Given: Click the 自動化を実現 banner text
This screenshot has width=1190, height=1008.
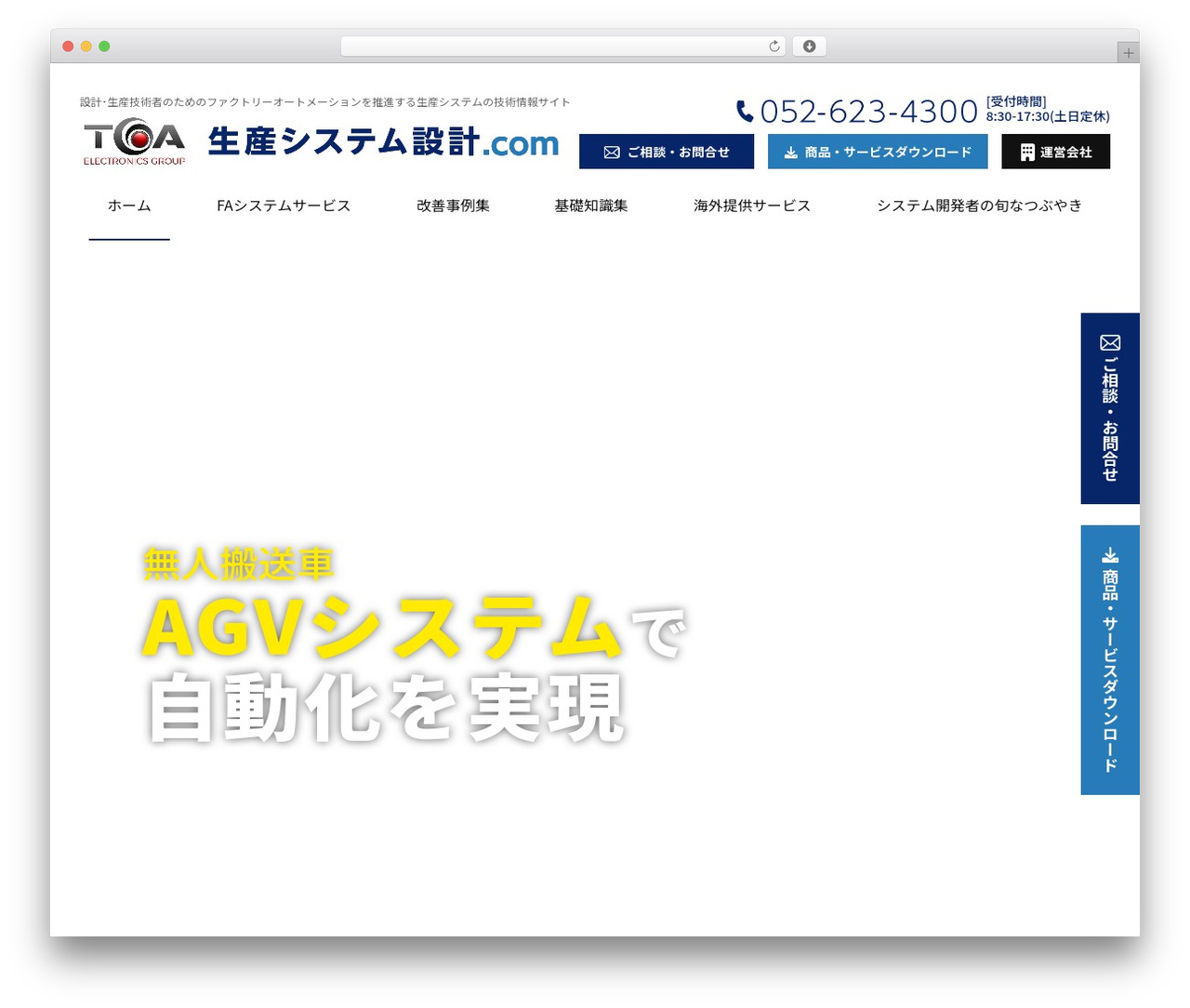Looking at the screenshot, I should (386, 710).
